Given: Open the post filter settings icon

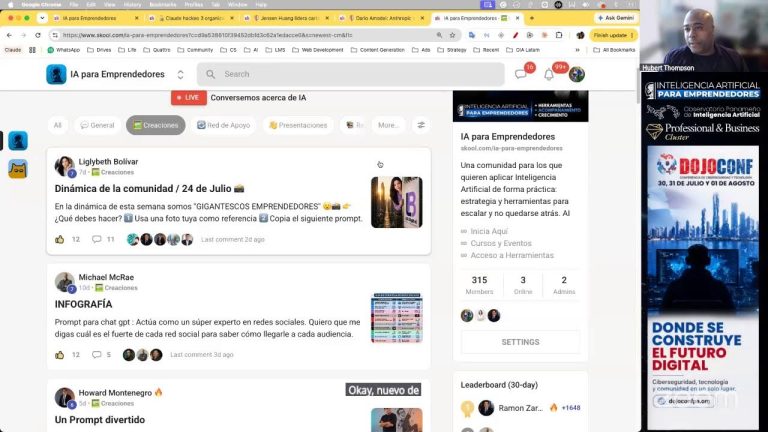Looking at the screenshot, I should tap(421, 125).
